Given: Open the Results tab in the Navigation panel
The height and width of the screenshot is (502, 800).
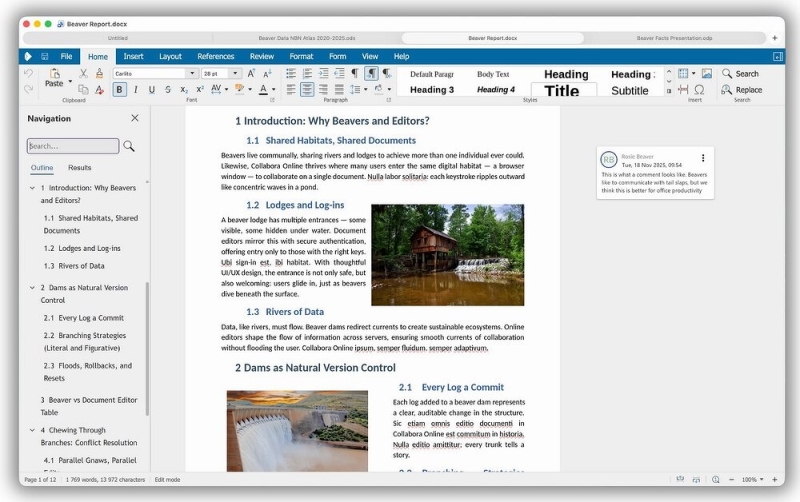Looking at the screenshot, I should 79,168.
